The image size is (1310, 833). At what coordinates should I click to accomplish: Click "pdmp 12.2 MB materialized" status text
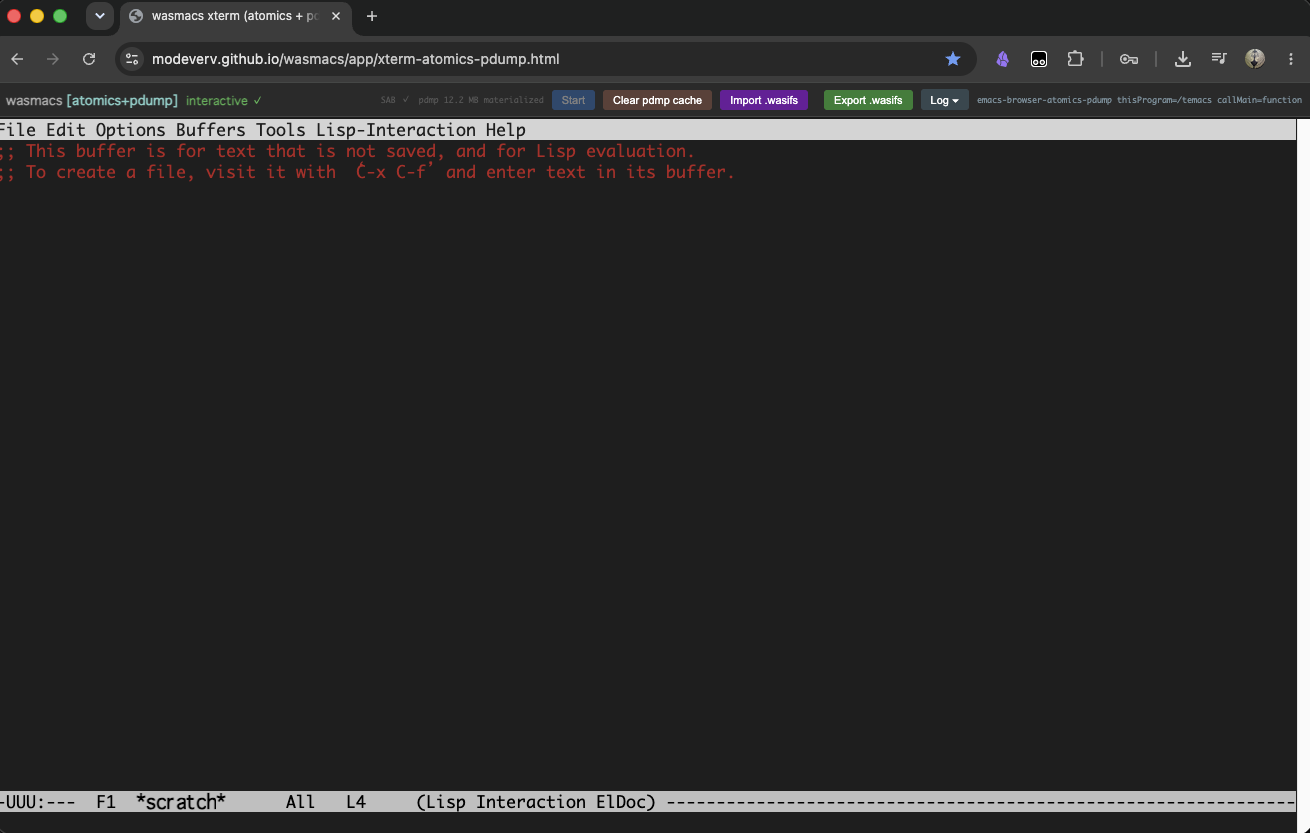tap(481, 100)
